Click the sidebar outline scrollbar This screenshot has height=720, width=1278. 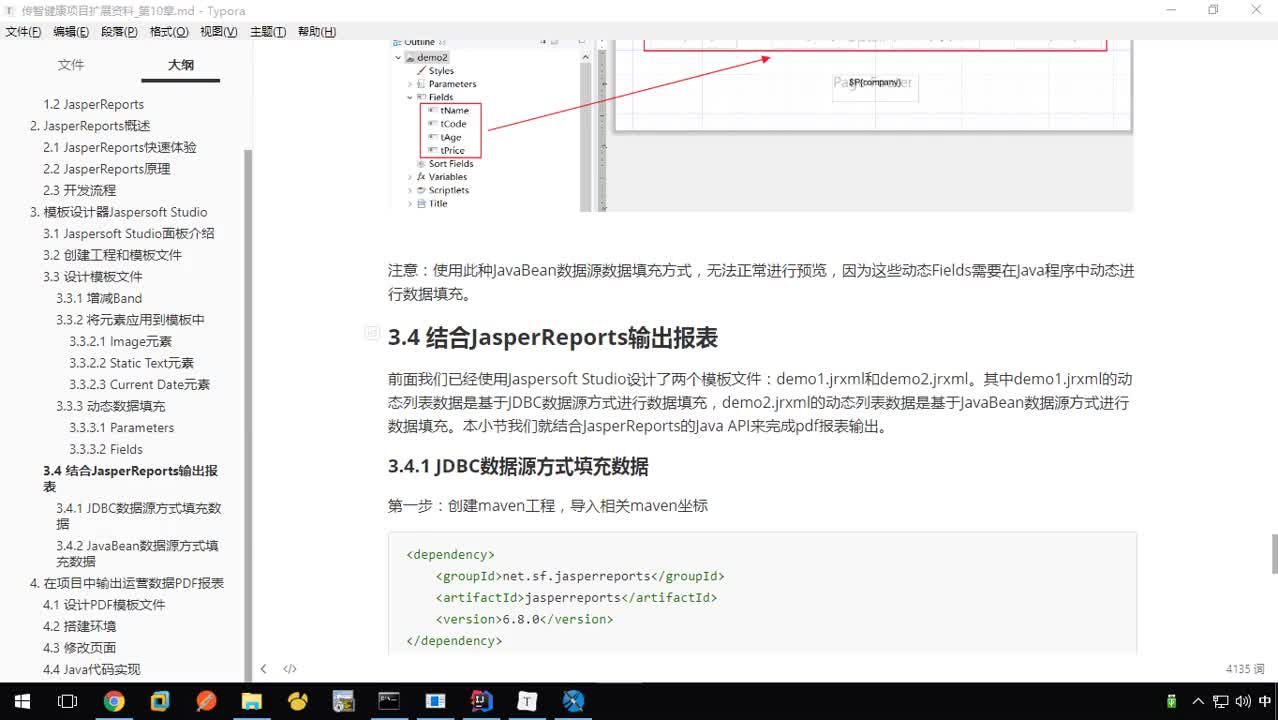click(248, 414)
